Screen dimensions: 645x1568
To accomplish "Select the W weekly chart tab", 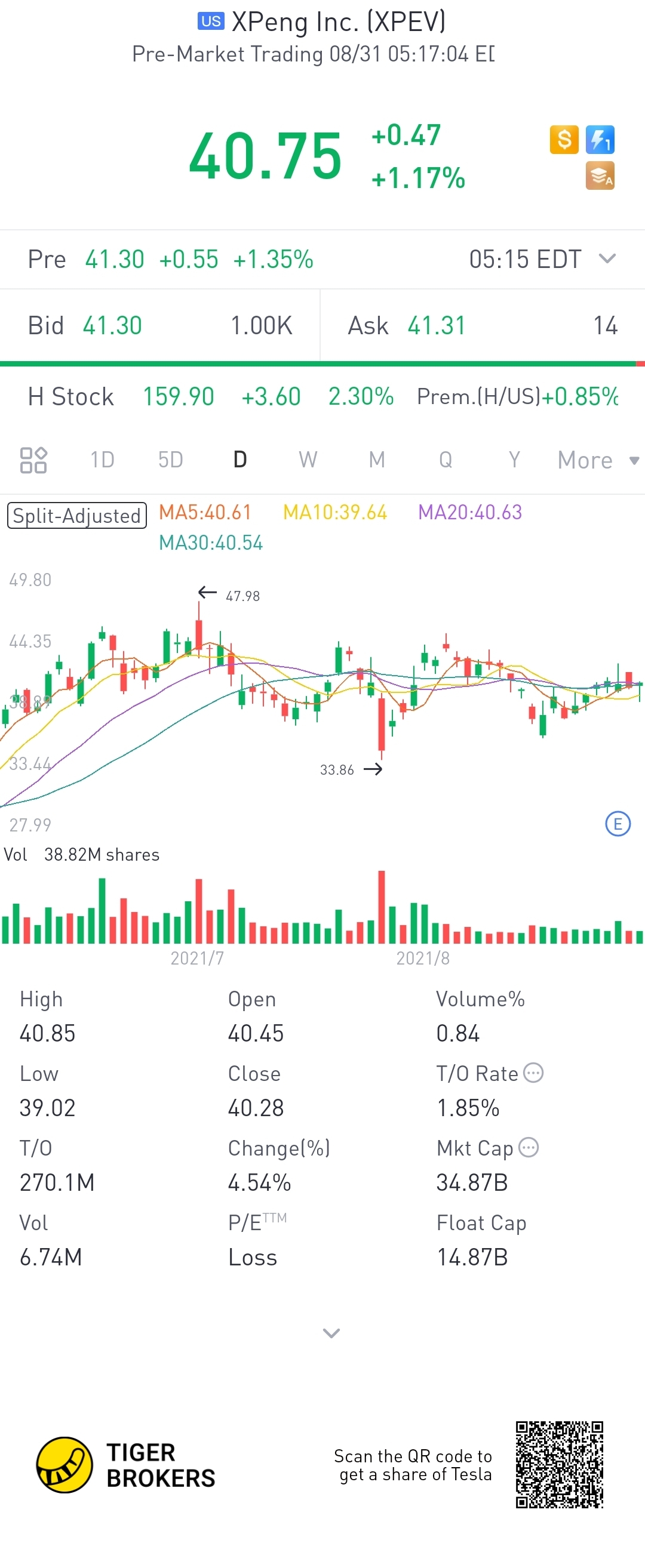I will (308, 460).
